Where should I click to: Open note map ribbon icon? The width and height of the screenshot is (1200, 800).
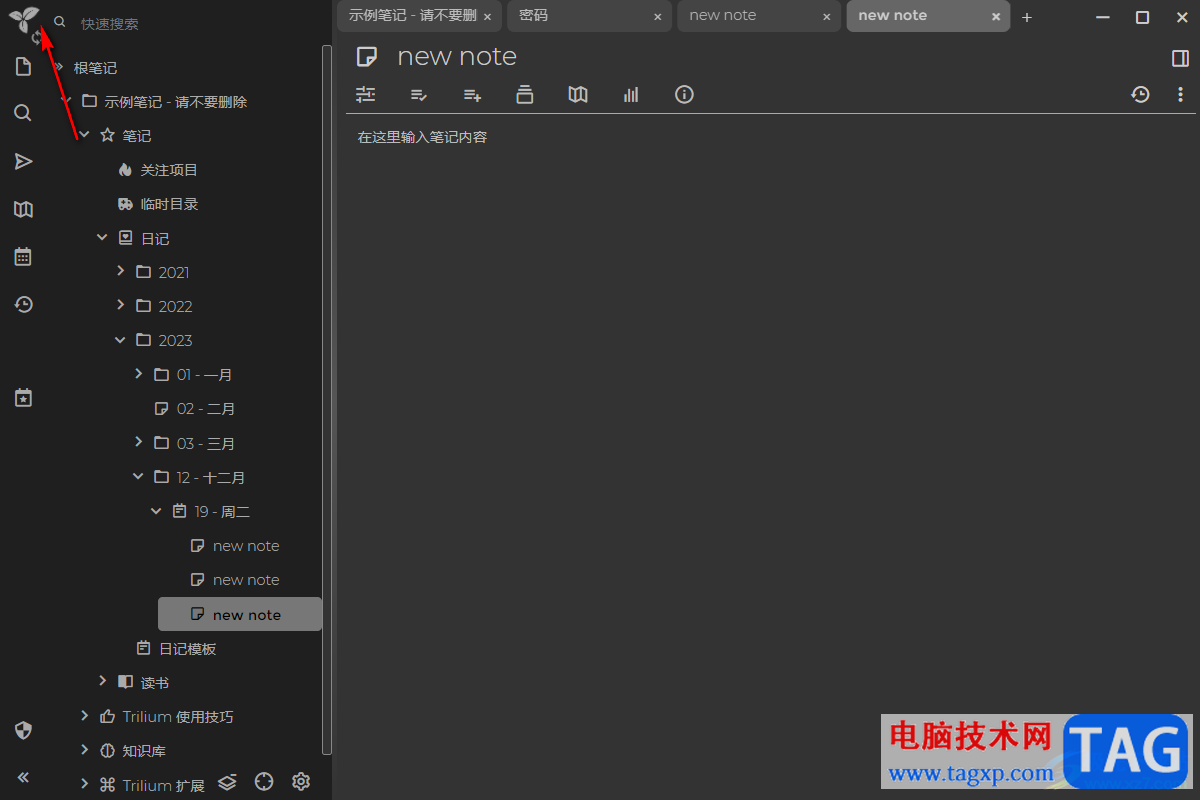pos(578,94)
